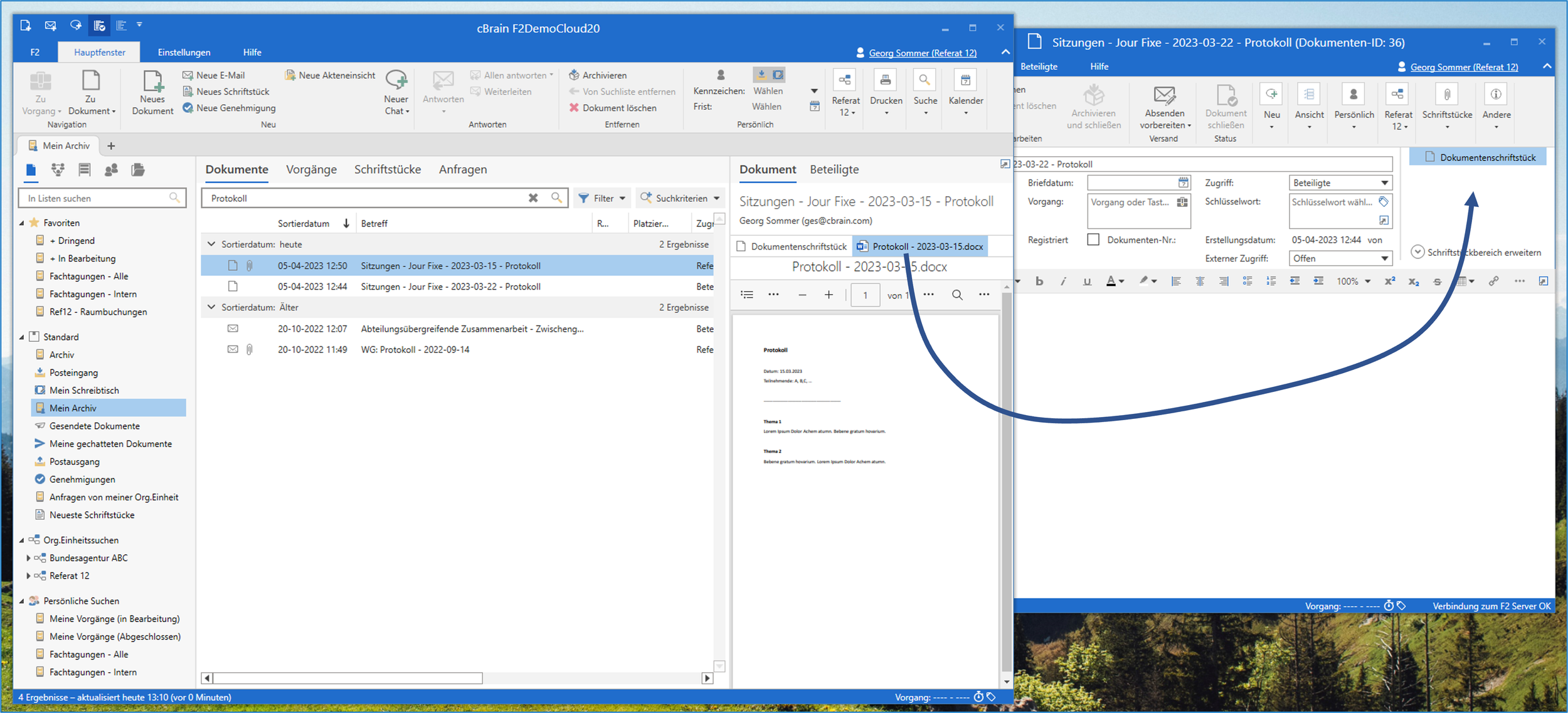The width and height of the screenshot is (1568, 713).
Task: Click the strikethrough formatting icon
Action: [1437, 282]
